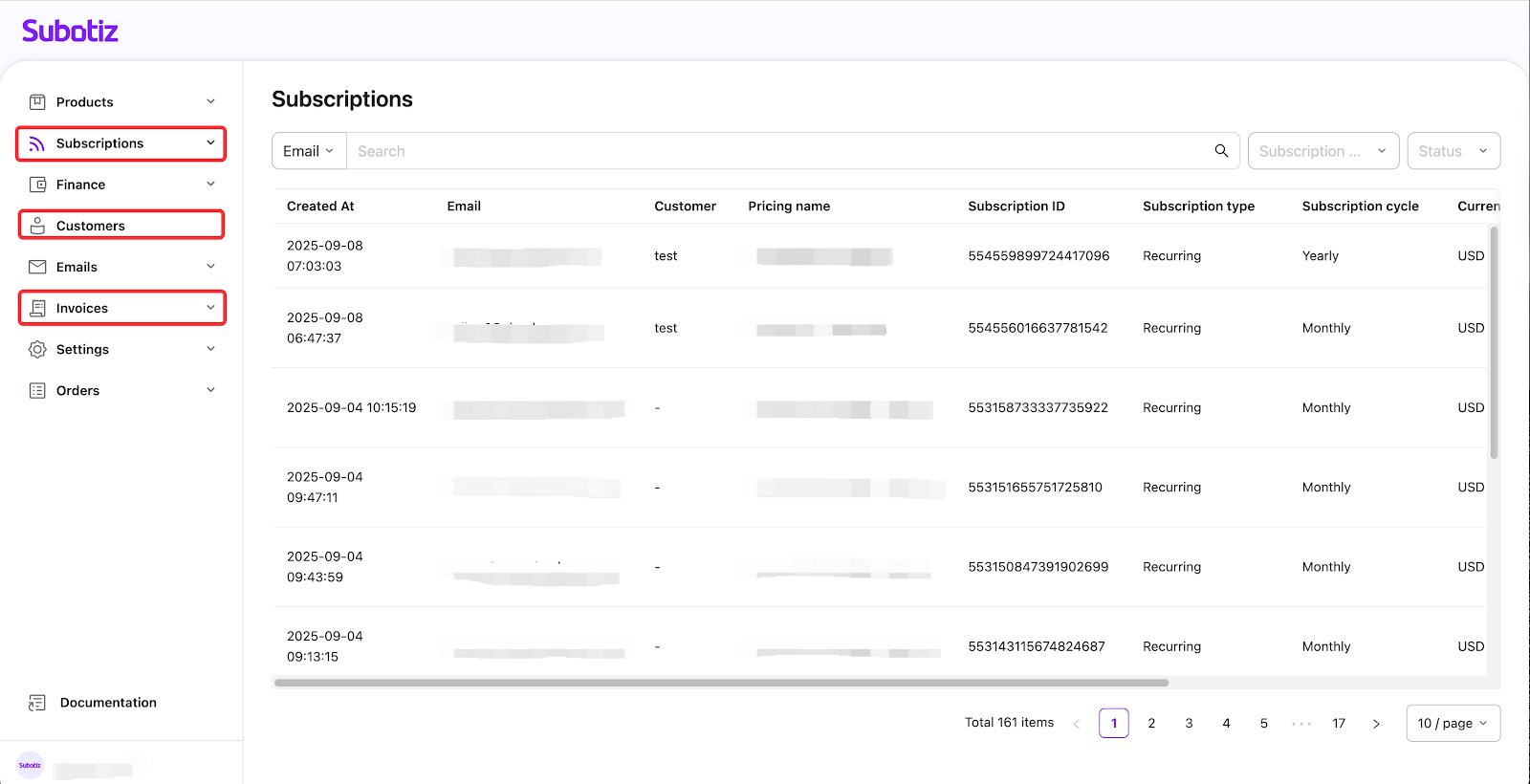Click the Subscriptions feed icon

pyautogui.click(x=37, y=143)
